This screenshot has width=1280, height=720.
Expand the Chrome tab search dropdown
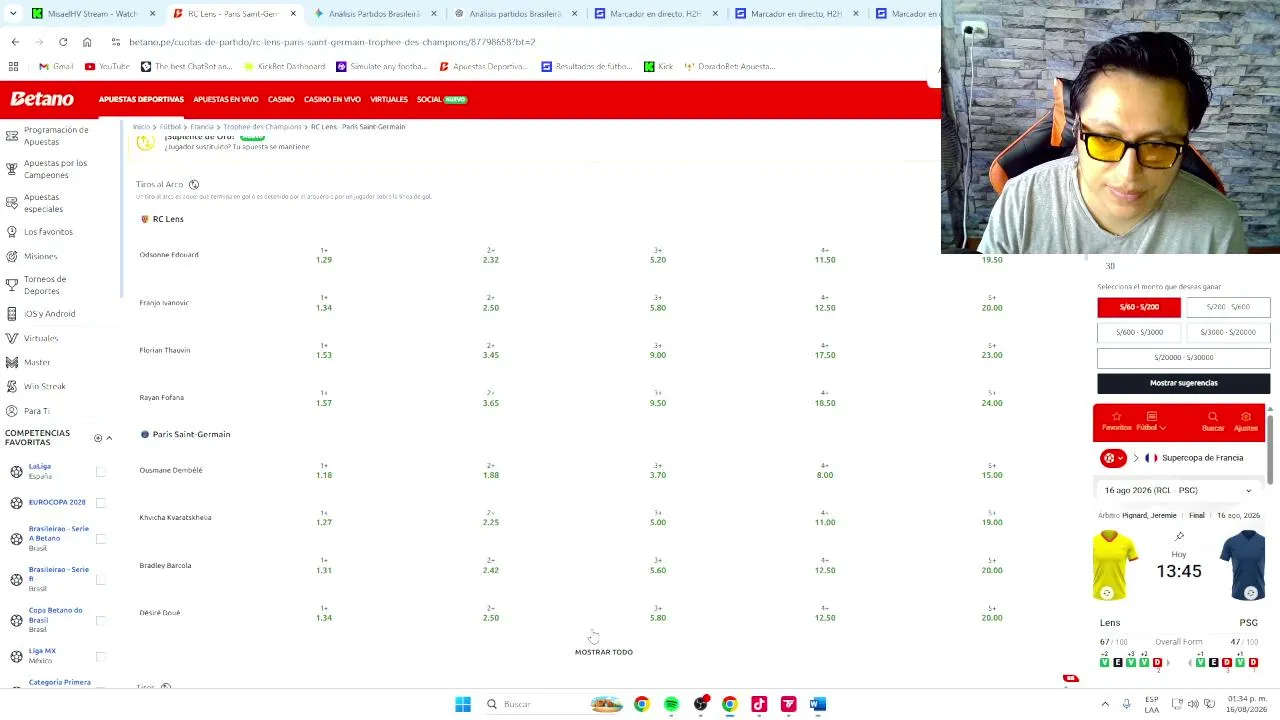(x=13, y=14)
